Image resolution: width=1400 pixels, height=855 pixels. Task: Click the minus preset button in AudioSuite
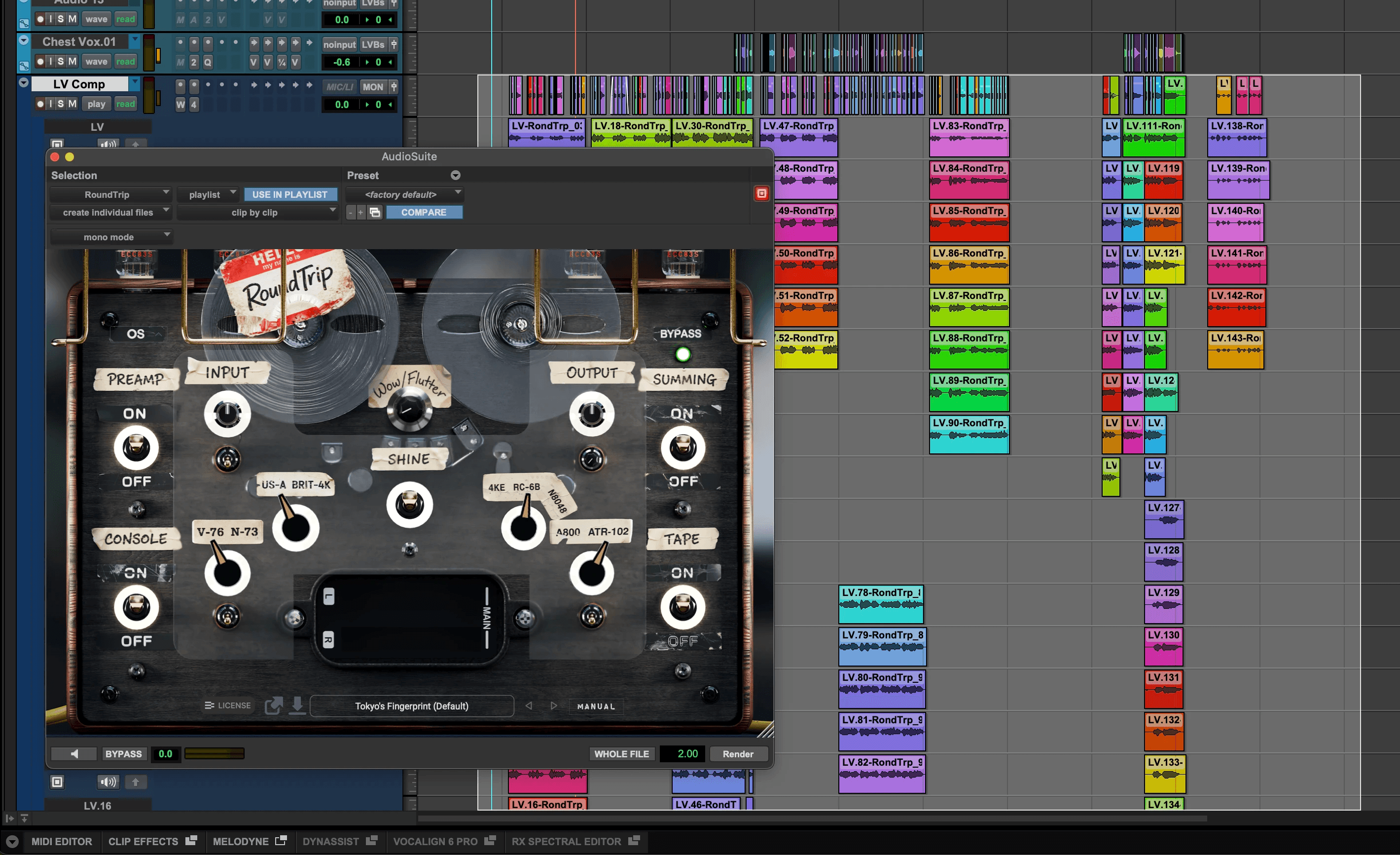[x=350, y=212]
